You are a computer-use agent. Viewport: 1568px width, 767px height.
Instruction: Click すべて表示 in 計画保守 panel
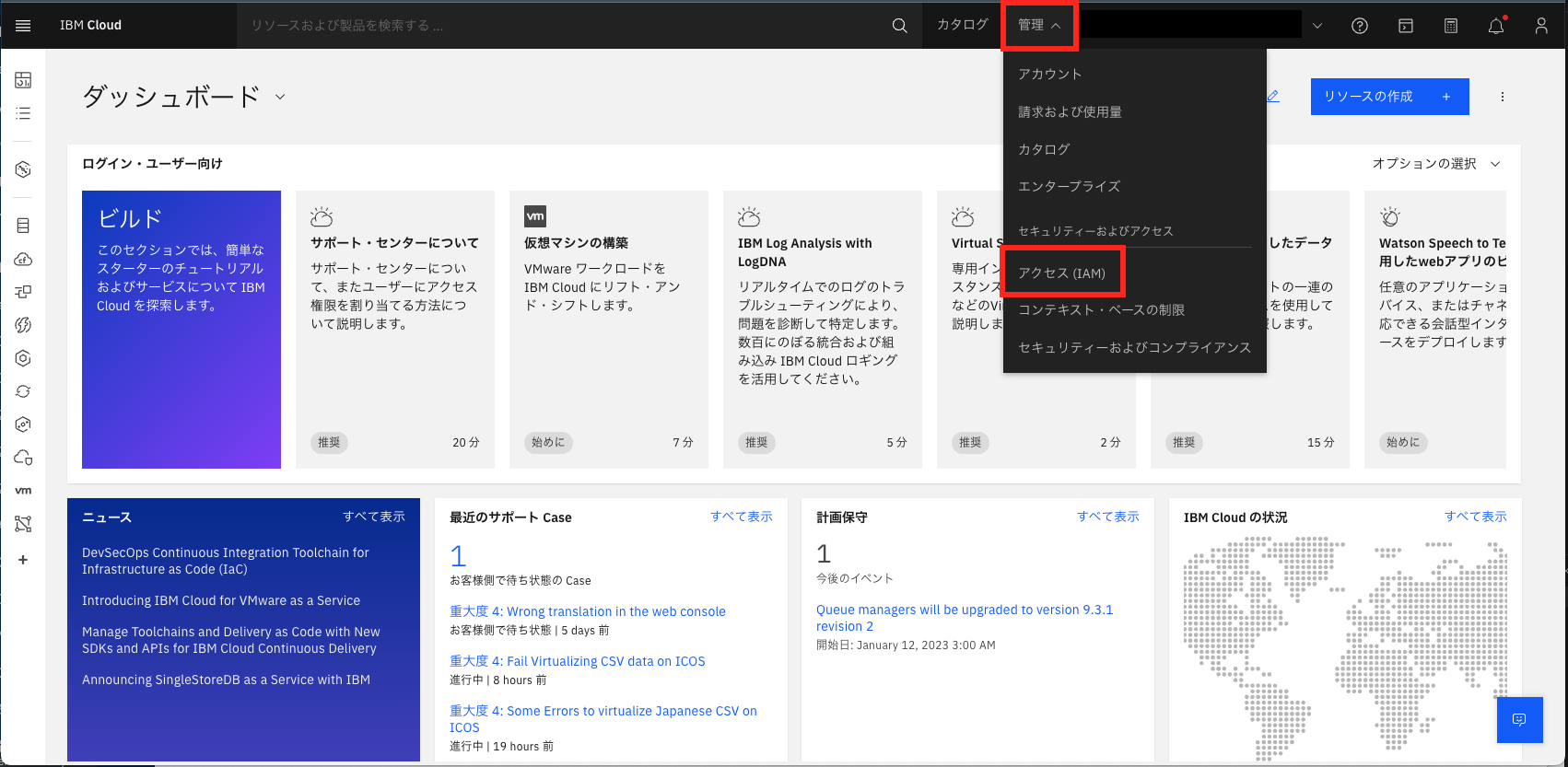[x=1108, y=517]
